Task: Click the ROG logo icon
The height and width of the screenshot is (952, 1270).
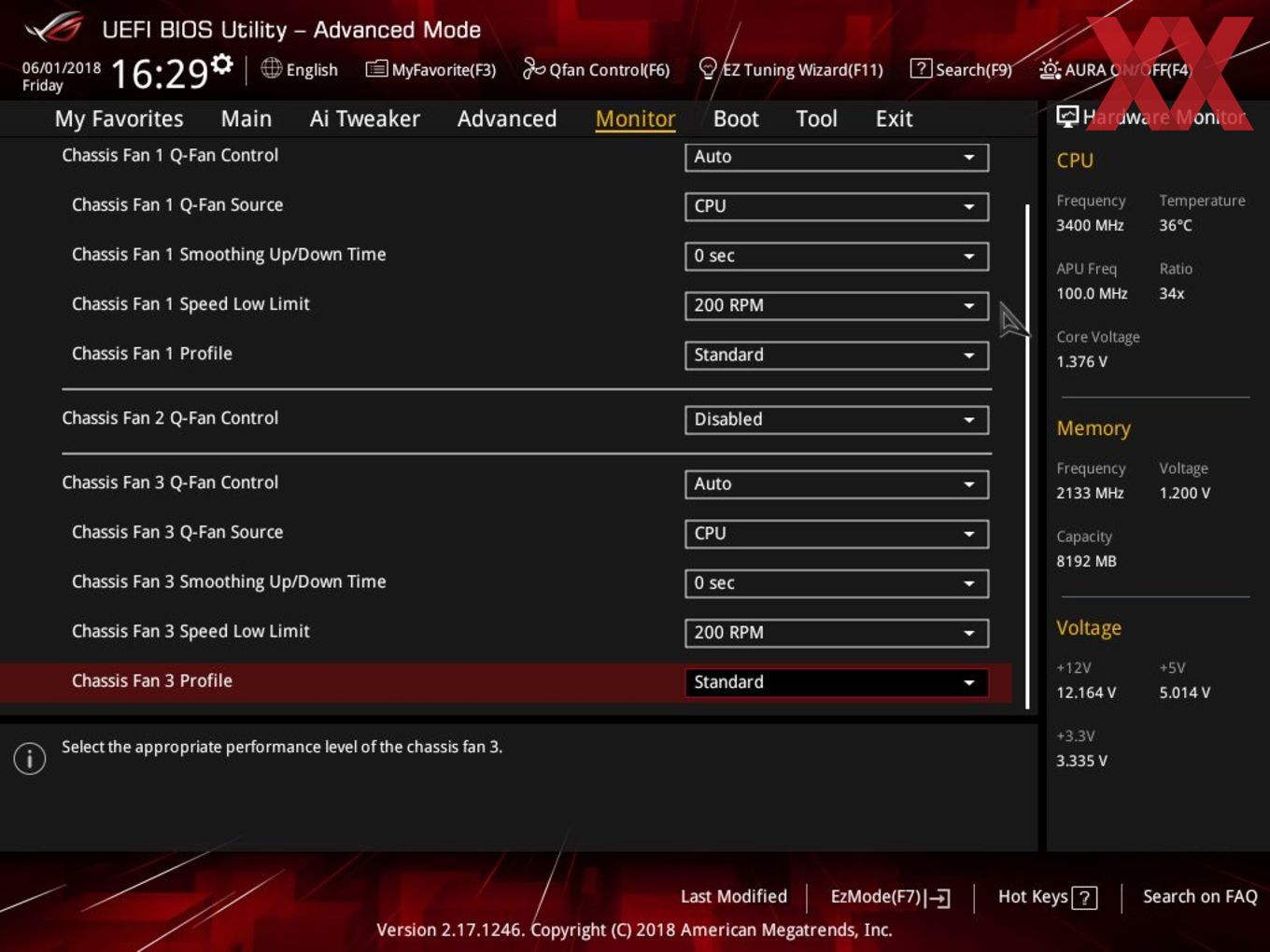Action: [x=54, y=28]
